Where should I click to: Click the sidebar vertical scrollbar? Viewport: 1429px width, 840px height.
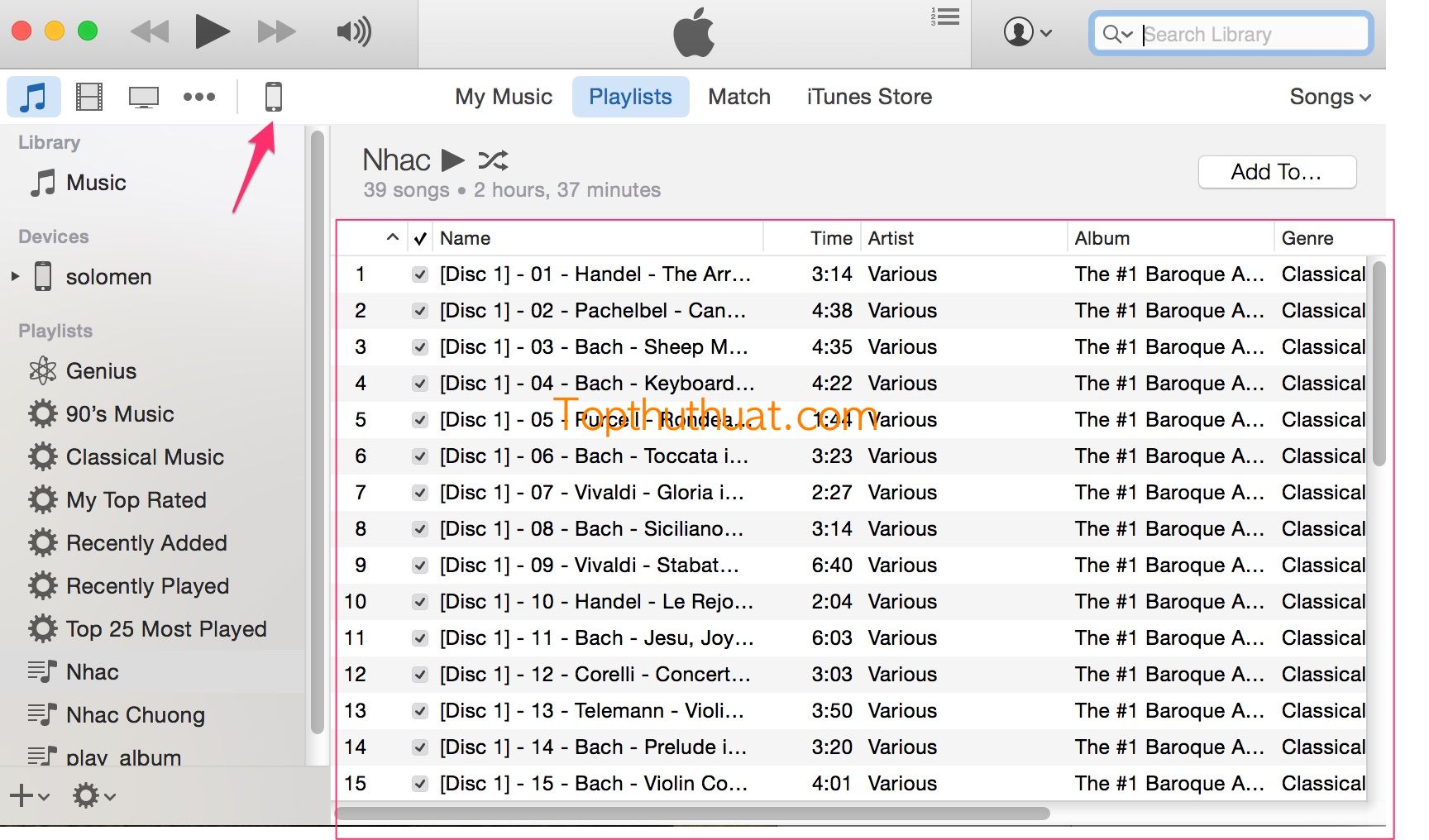pos(318,432)
